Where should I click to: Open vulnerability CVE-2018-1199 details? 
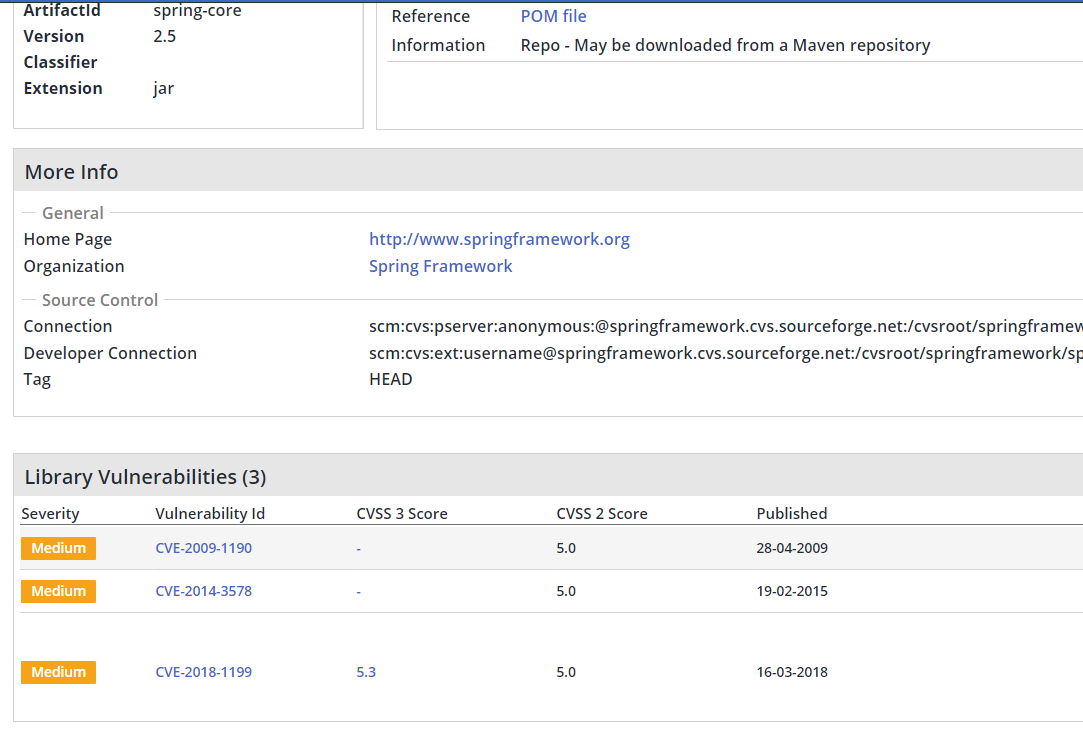click(203, 672)
